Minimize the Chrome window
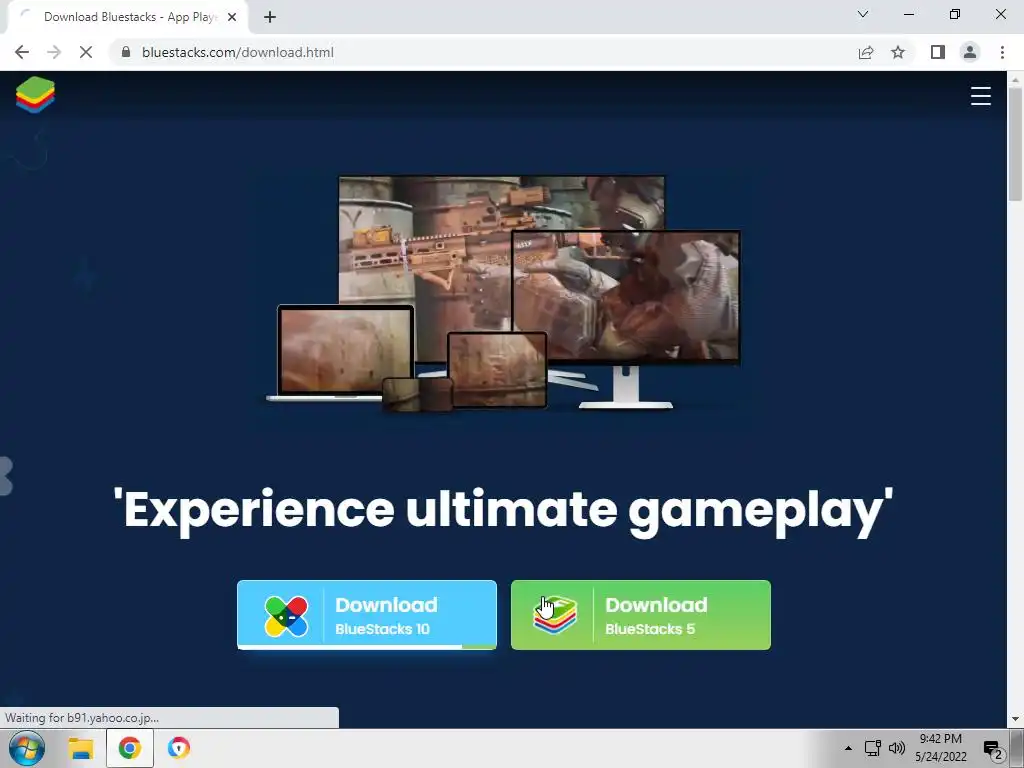 pos(908,14)
